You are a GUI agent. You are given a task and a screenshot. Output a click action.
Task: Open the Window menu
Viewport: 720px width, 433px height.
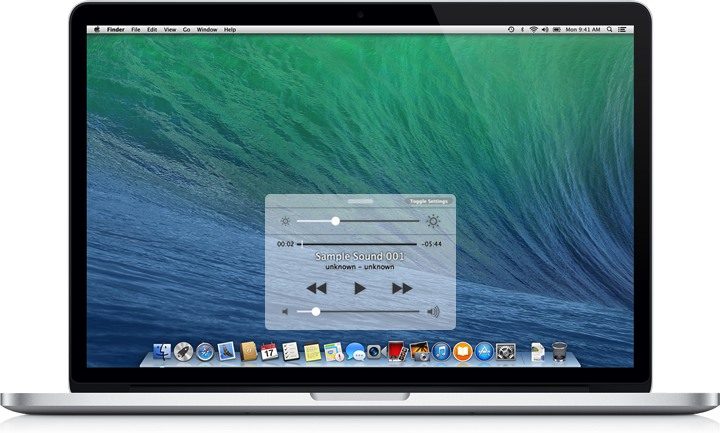(x=207, y=29)
